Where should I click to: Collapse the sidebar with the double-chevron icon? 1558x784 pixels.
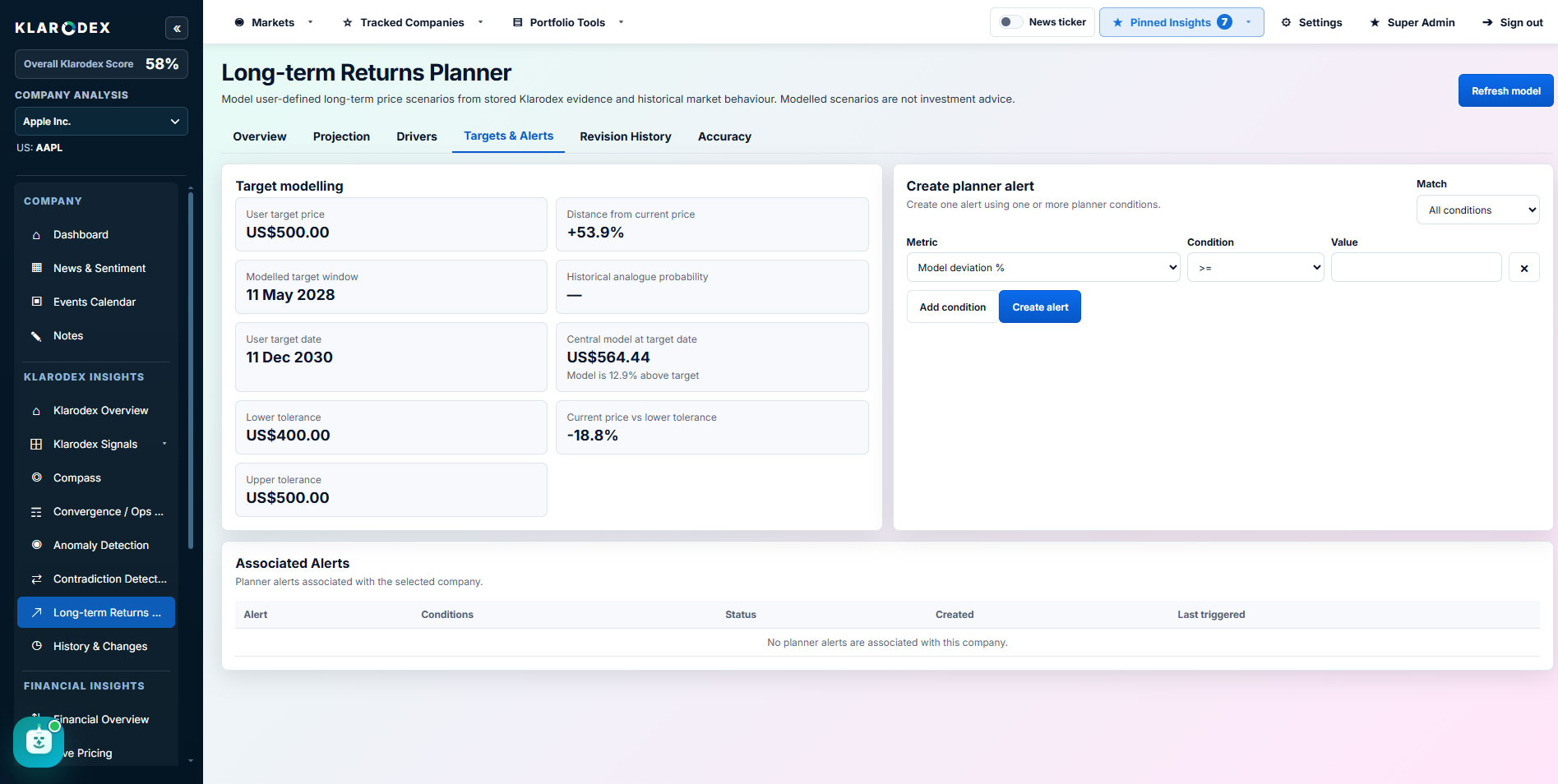pos(177,28)
